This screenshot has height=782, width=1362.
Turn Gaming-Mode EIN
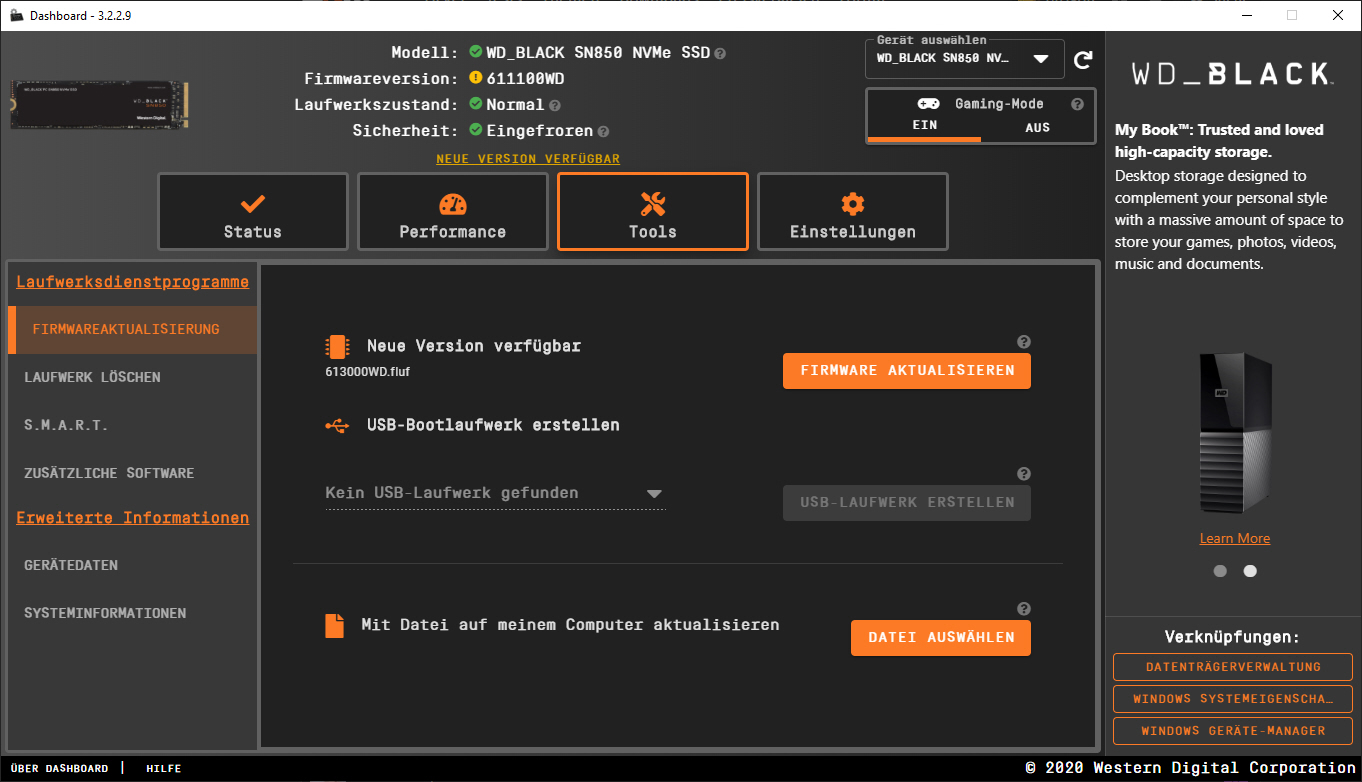[x=925, y=127]
